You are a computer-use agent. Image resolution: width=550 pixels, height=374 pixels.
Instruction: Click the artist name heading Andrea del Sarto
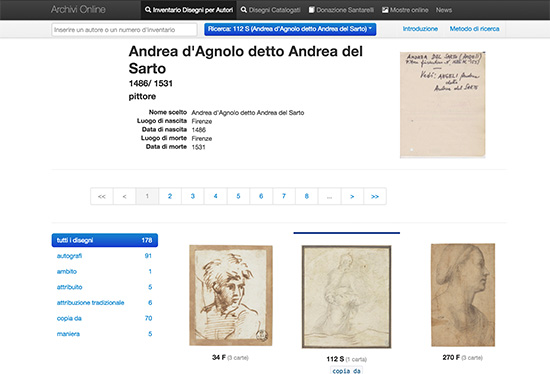(x=246, y=60)
